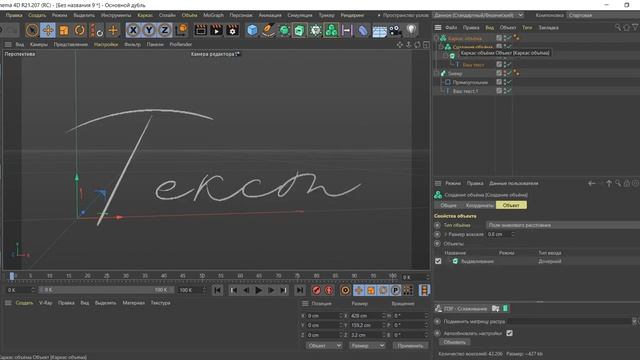Screen dimensions: 640x360
Task: Toggle the Выдавливание object checkbox
Action: click(438, 261)
